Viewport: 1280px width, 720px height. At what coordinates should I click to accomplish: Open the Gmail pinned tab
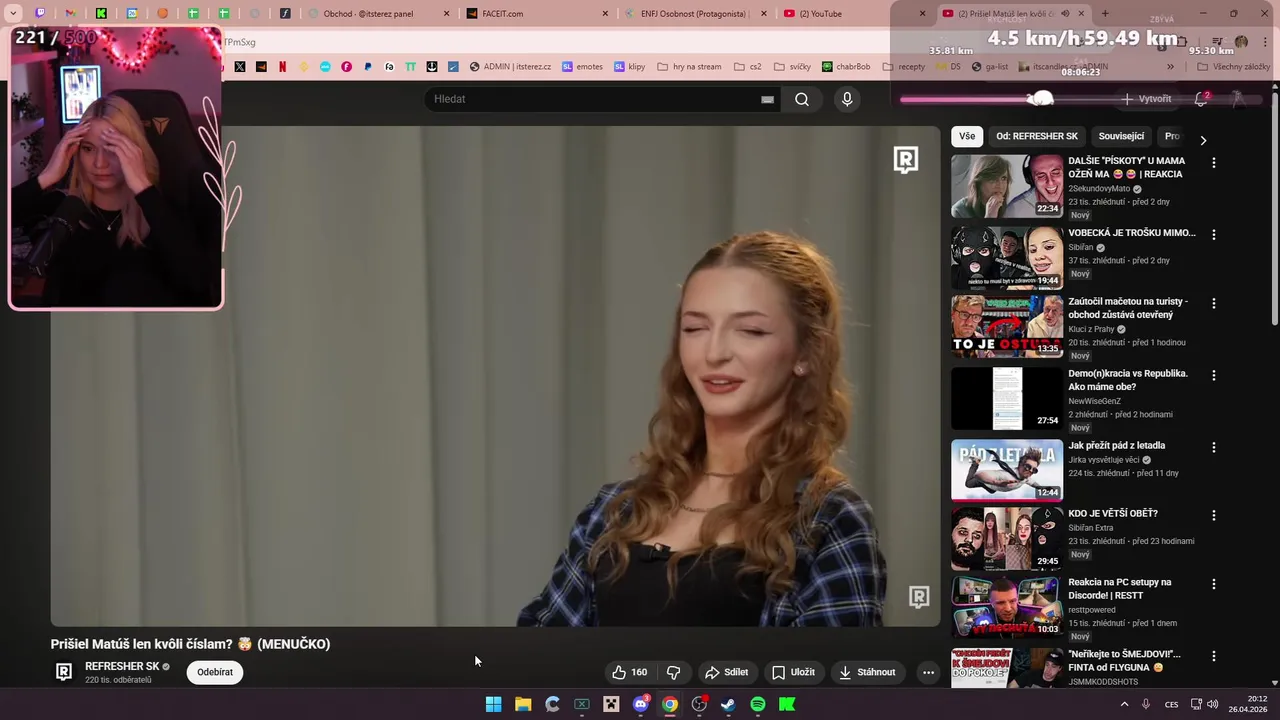71,14
